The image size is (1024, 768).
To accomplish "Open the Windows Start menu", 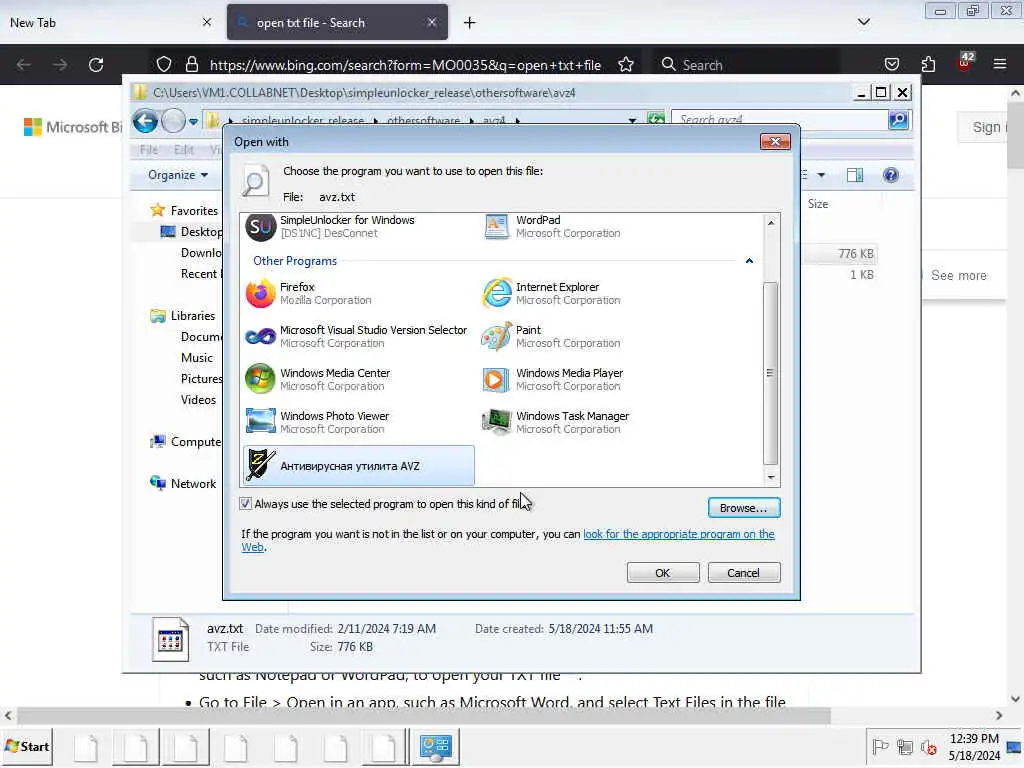I will pos(27,746).
